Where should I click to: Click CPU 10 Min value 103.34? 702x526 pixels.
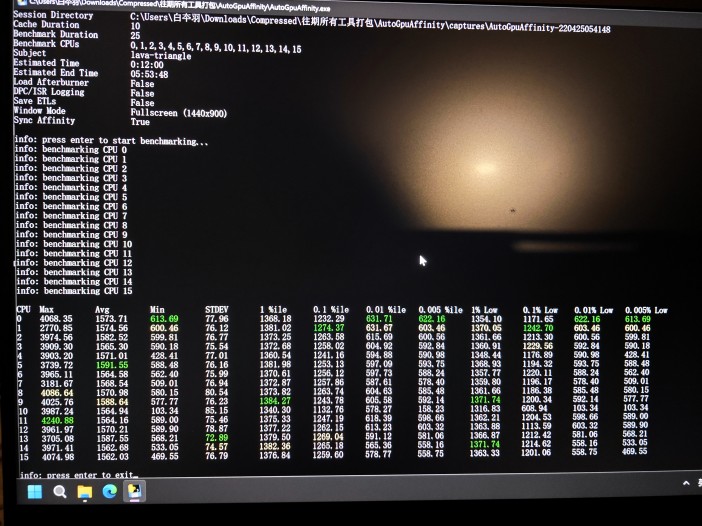point(165,411)
